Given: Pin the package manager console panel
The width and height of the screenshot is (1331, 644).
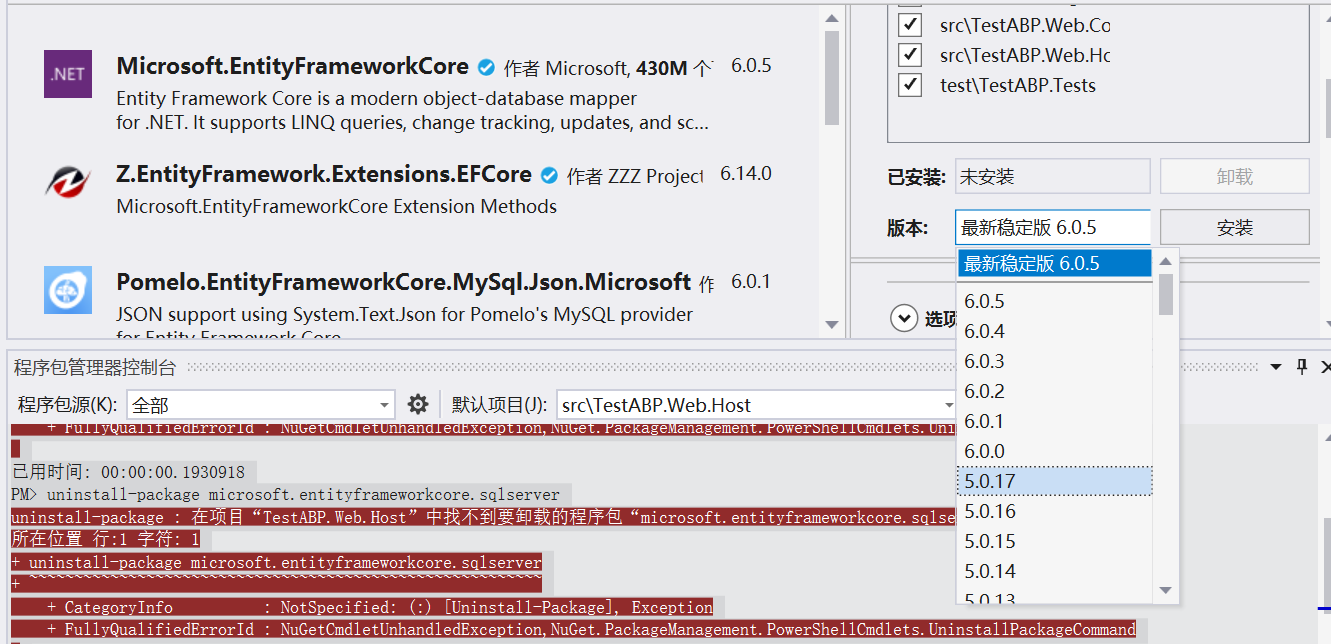Looking at the screenshot, I should (x=1302, y=367).
